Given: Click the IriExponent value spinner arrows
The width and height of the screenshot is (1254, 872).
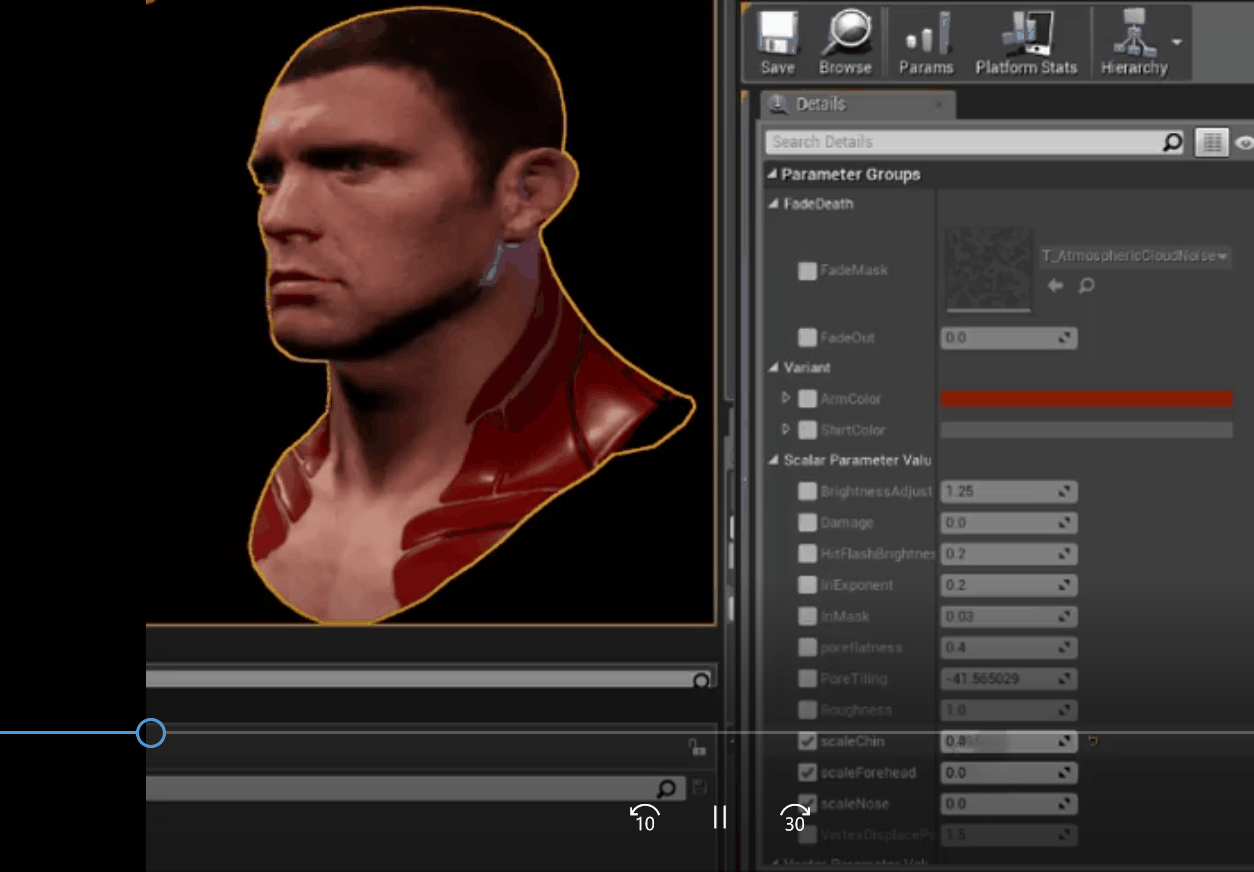Looking at the screenshot, I should (1066, 585).
